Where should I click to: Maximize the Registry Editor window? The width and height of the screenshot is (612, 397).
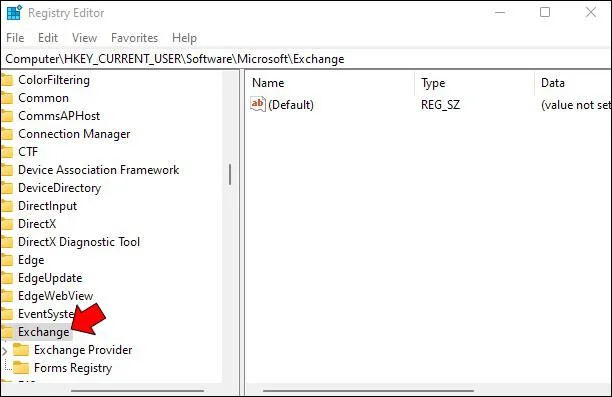point(545,12)
